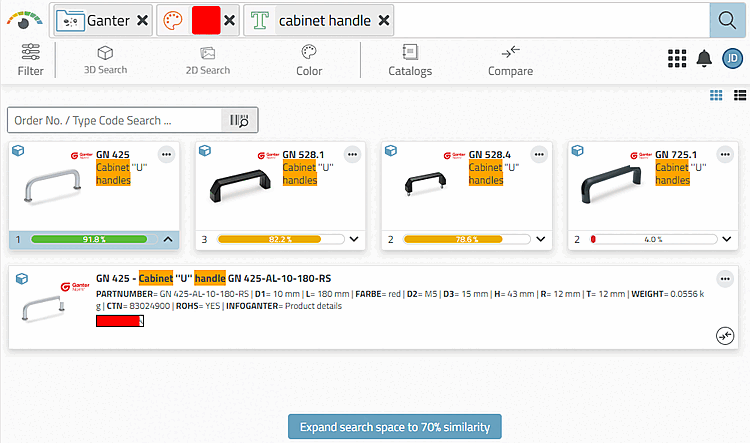Remove the cabinet handle text filter
Viewport: 750px width, 443px height.
click(x=384, y=21)
